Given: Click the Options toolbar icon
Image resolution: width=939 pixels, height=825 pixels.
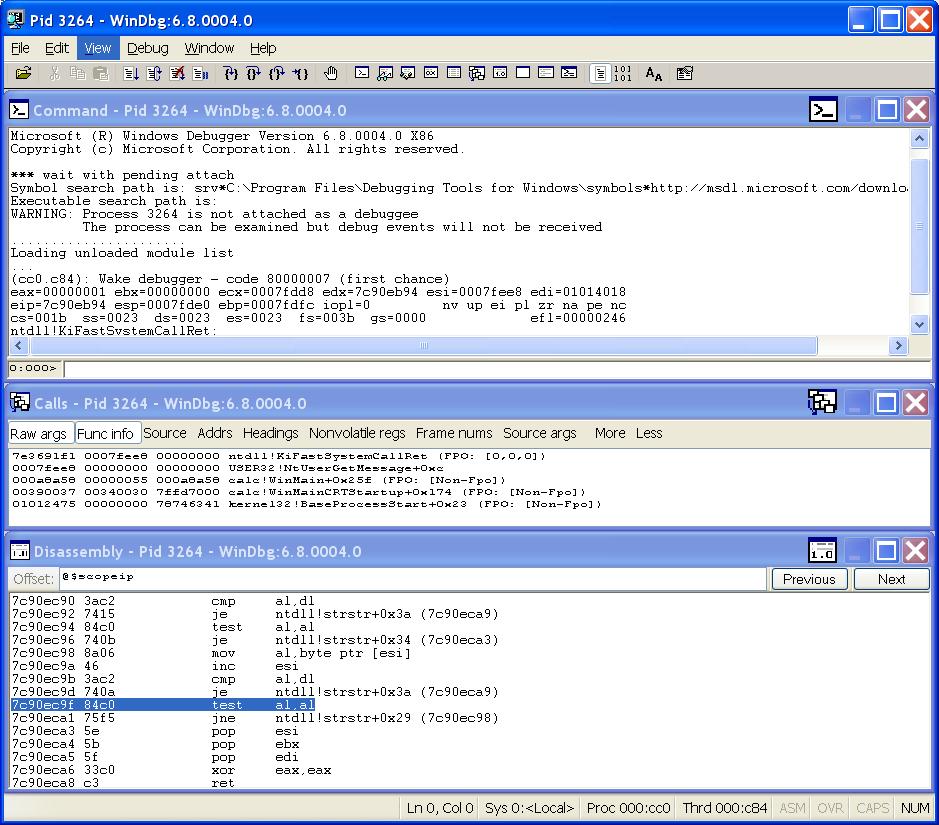Looking at the screenshot, I should [x=684, y=74].
